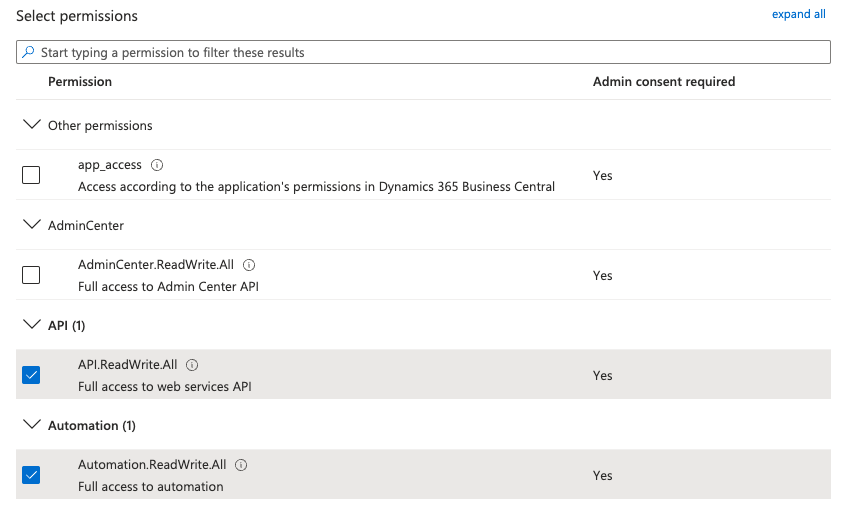Focus the permission filter search field
The width and height of the screenshot is (842, 521).
(x=430, y=52)
